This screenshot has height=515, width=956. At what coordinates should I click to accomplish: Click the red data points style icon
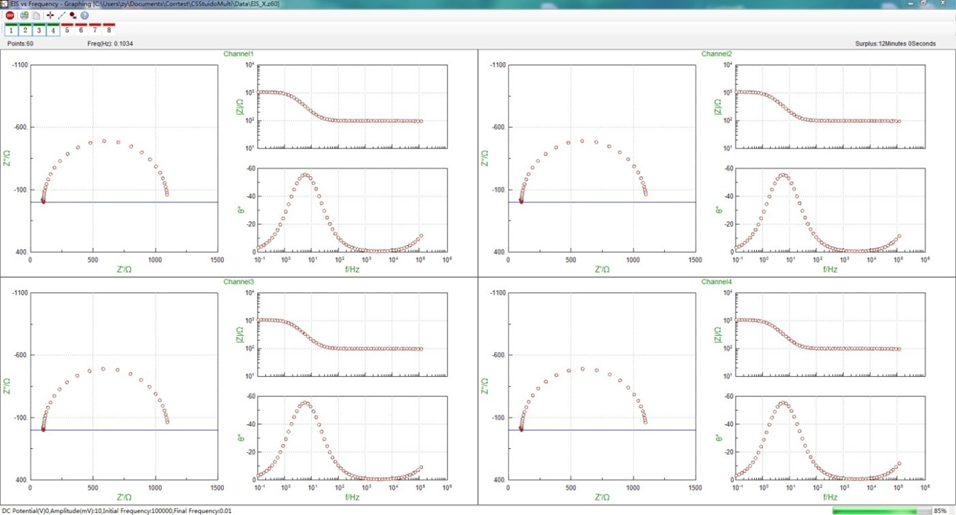tap(73, 16)
